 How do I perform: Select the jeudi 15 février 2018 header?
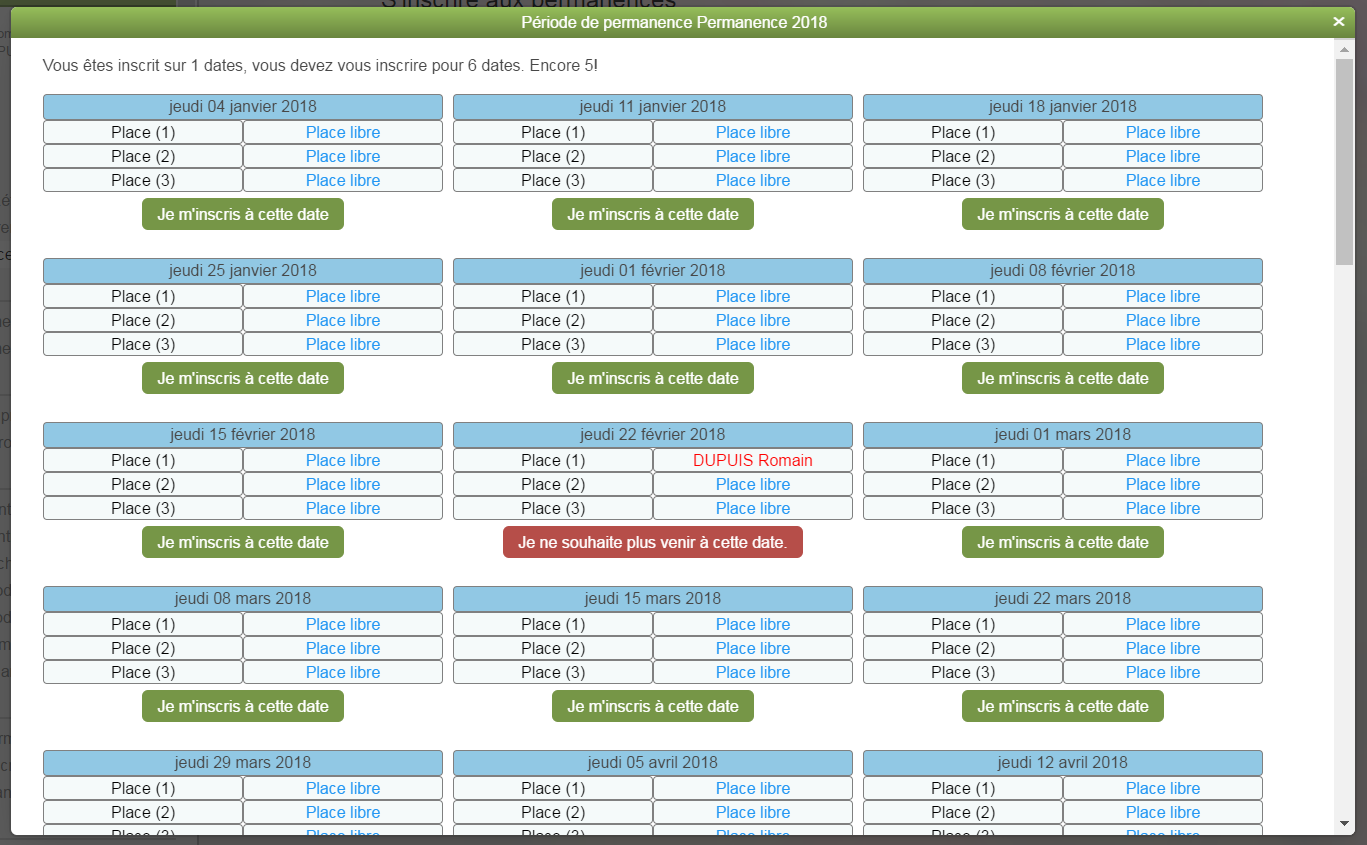point(243,435)
